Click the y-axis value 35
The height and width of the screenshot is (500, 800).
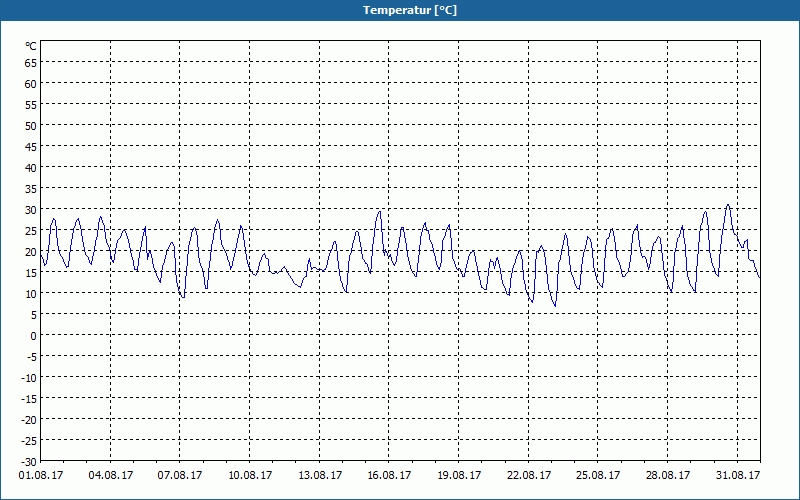[31, 189]
